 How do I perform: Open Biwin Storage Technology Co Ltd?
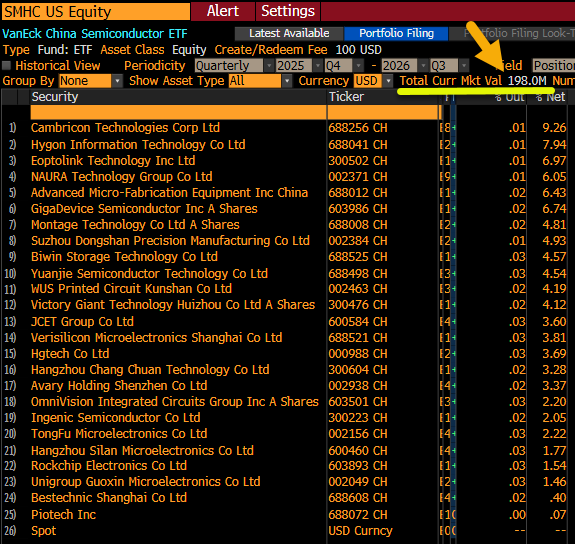click(x=124, y=257)
